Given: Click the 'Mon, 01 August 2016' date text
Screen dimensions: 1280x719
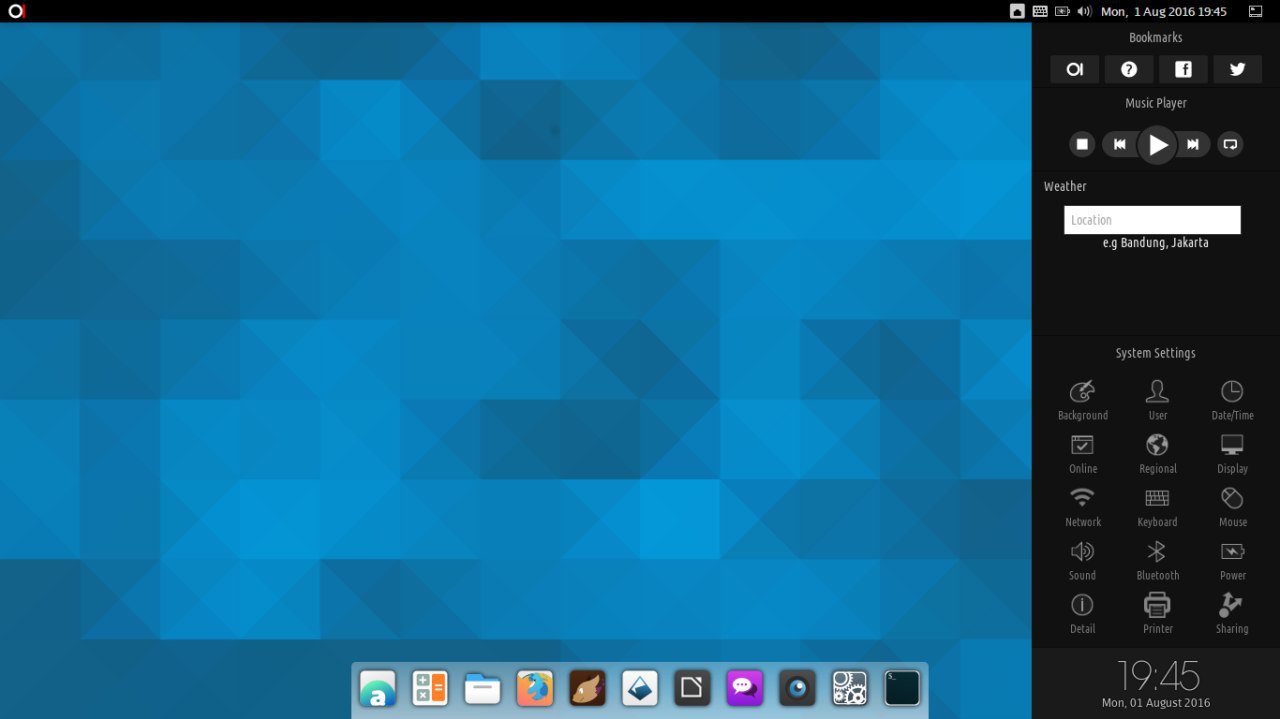Looking at the screenshot, I should coord(1156,703).
